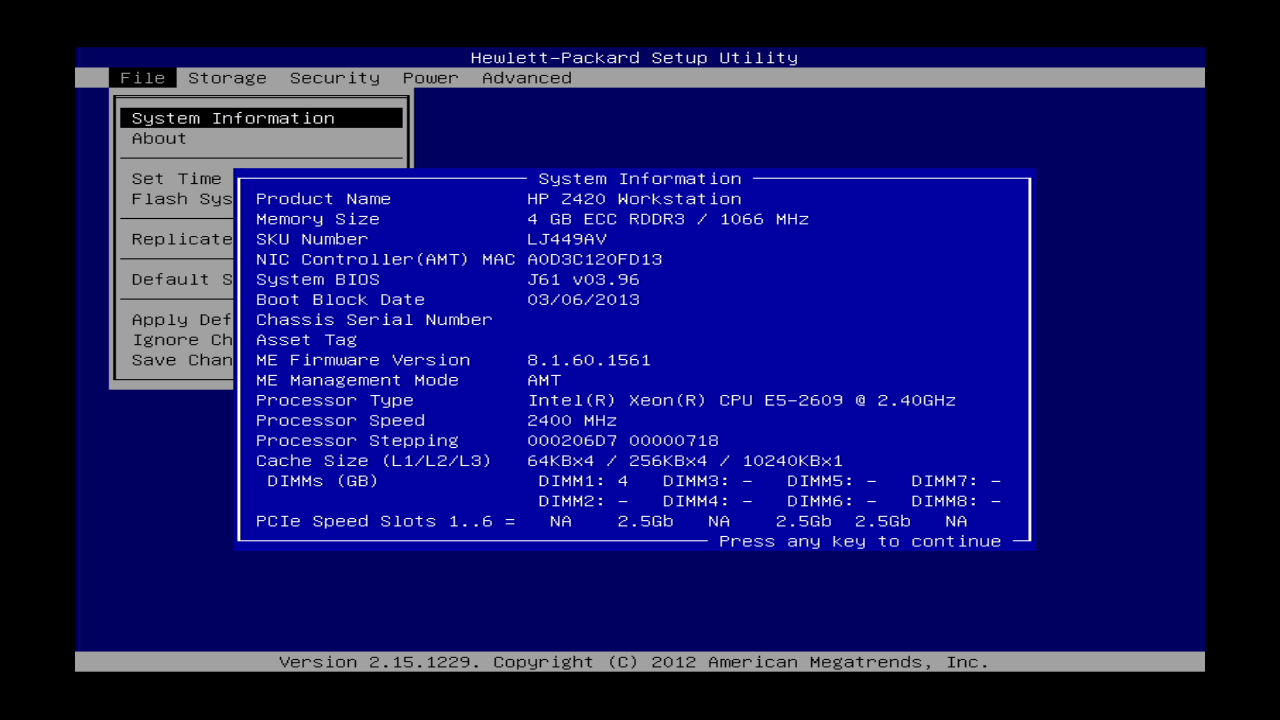
Task: Choose the Default Setup entry
Action: 182,279
